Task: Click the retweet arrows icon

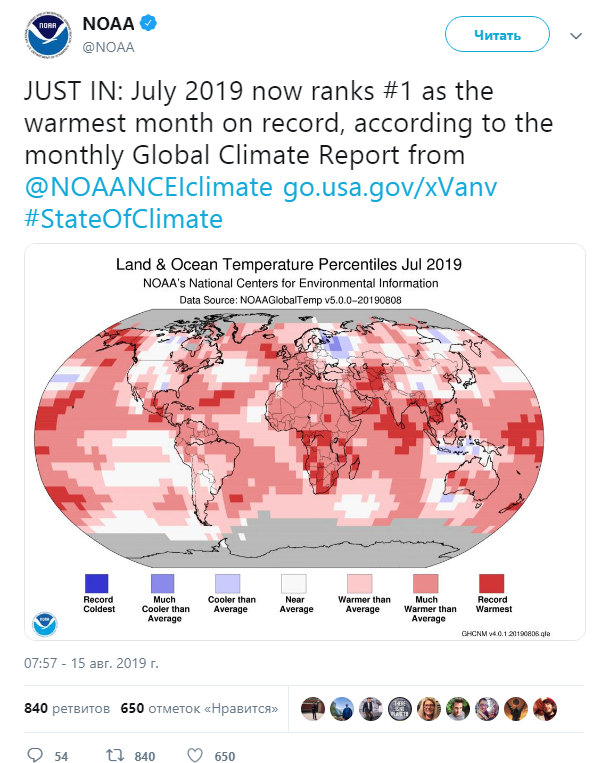Action: tap(115, 755)
